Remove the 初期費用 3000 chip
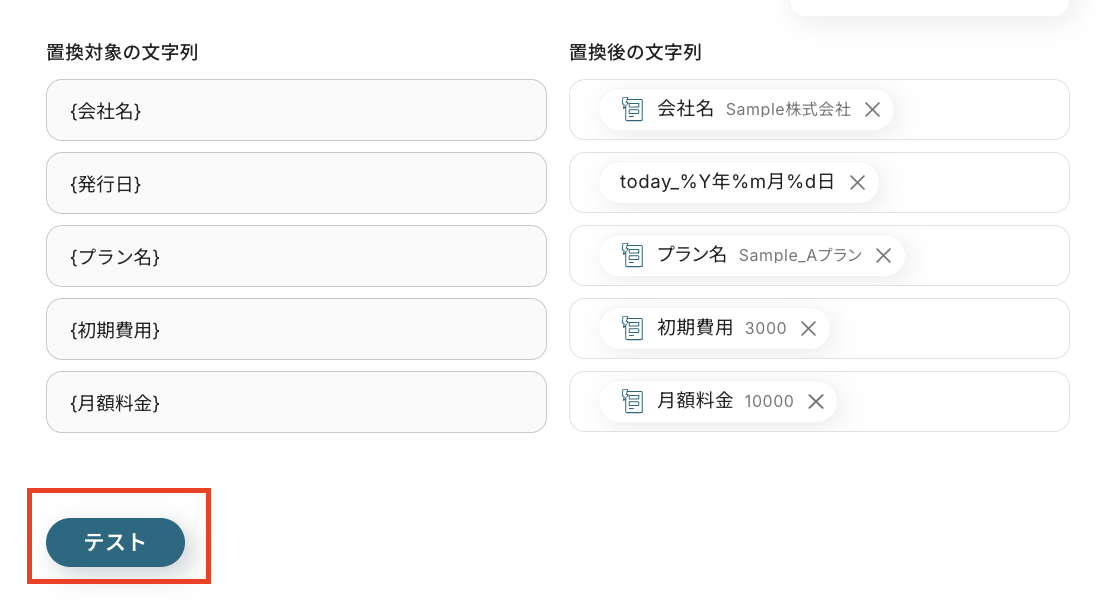The width and height of the screenshot is (1110, 604). tap(809, 328)
